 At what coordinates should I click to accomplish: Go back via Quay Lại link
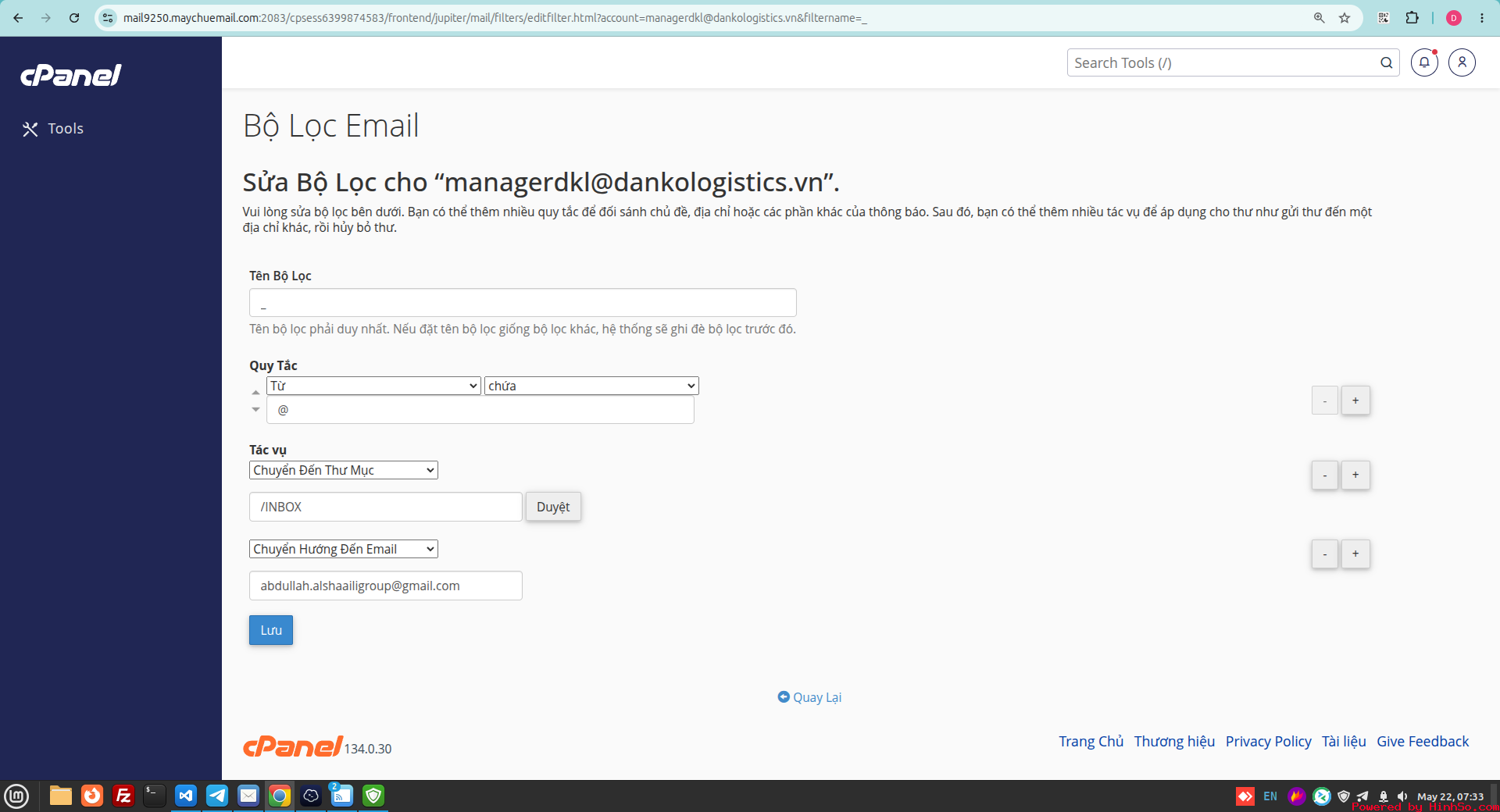click(x=809, y=697)
